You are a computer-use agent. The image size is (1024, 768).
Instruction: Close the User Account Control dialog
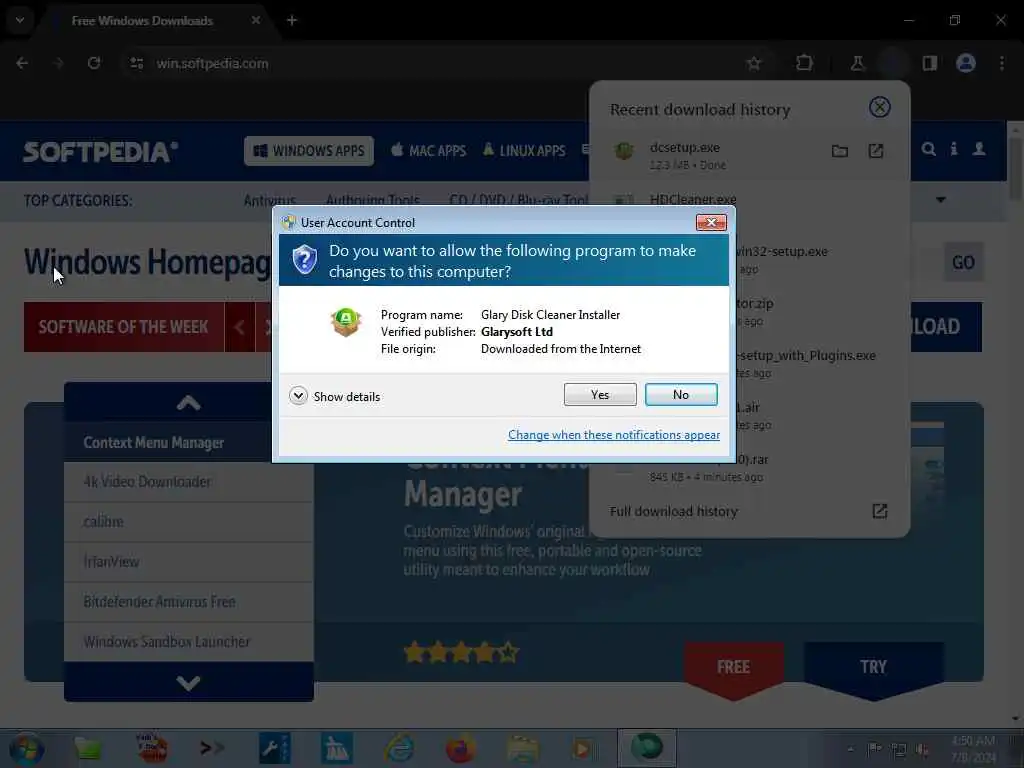click(x=711, y=223)
